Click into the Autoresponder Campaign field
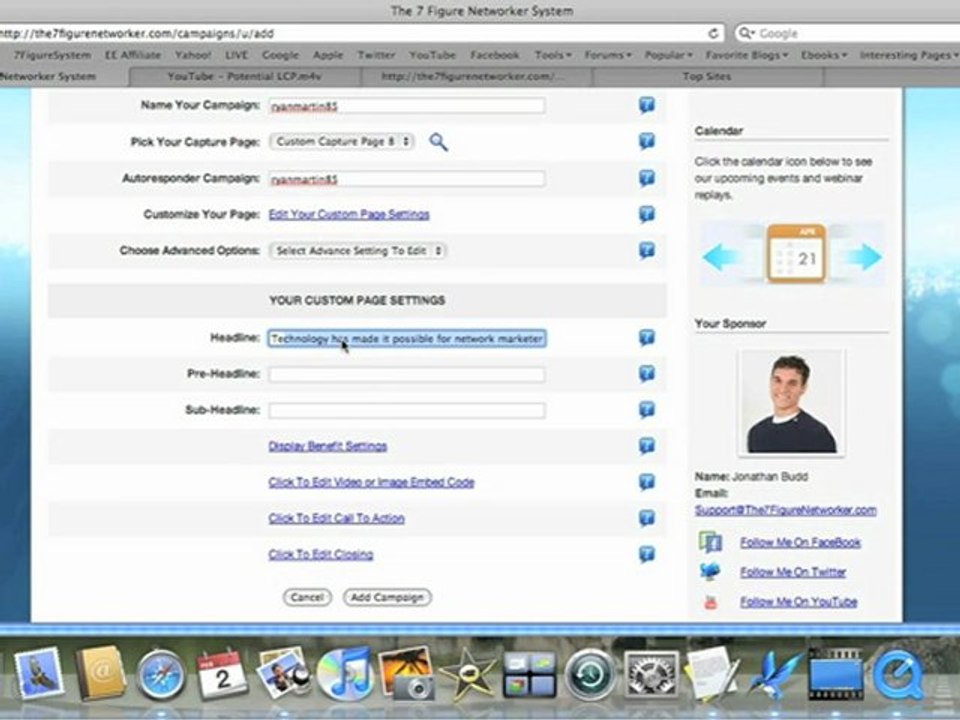This screenshot has width=960, height=720. [407, 179]
